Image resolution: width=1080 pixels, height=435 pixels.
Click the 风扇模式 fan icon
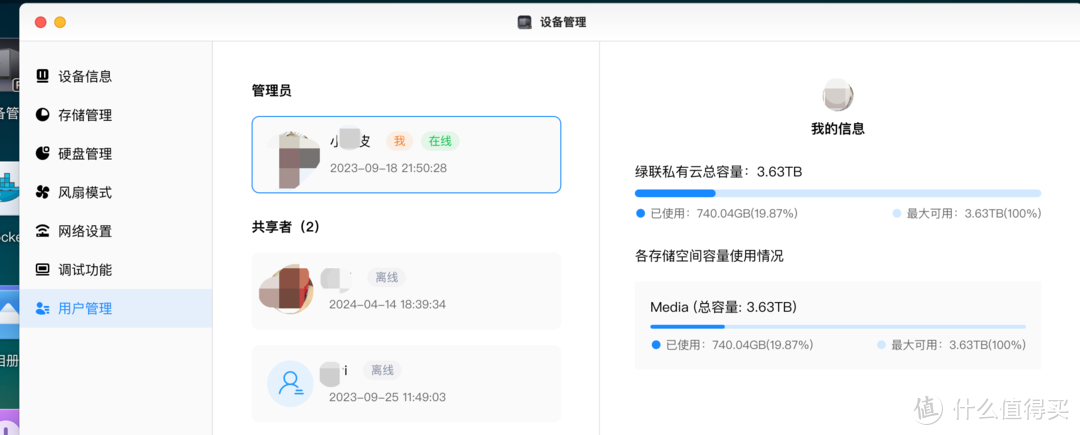tap(43, 192)
